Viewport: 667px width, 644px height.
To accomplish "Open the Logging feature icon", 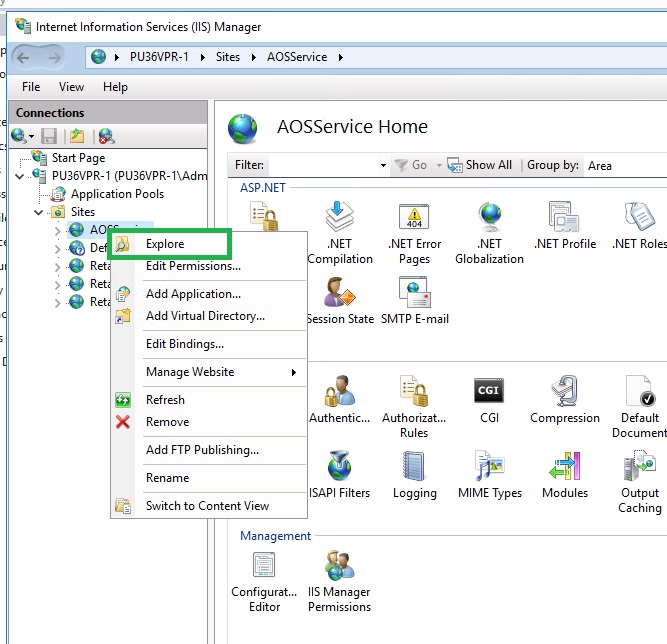I will point(414,467).
